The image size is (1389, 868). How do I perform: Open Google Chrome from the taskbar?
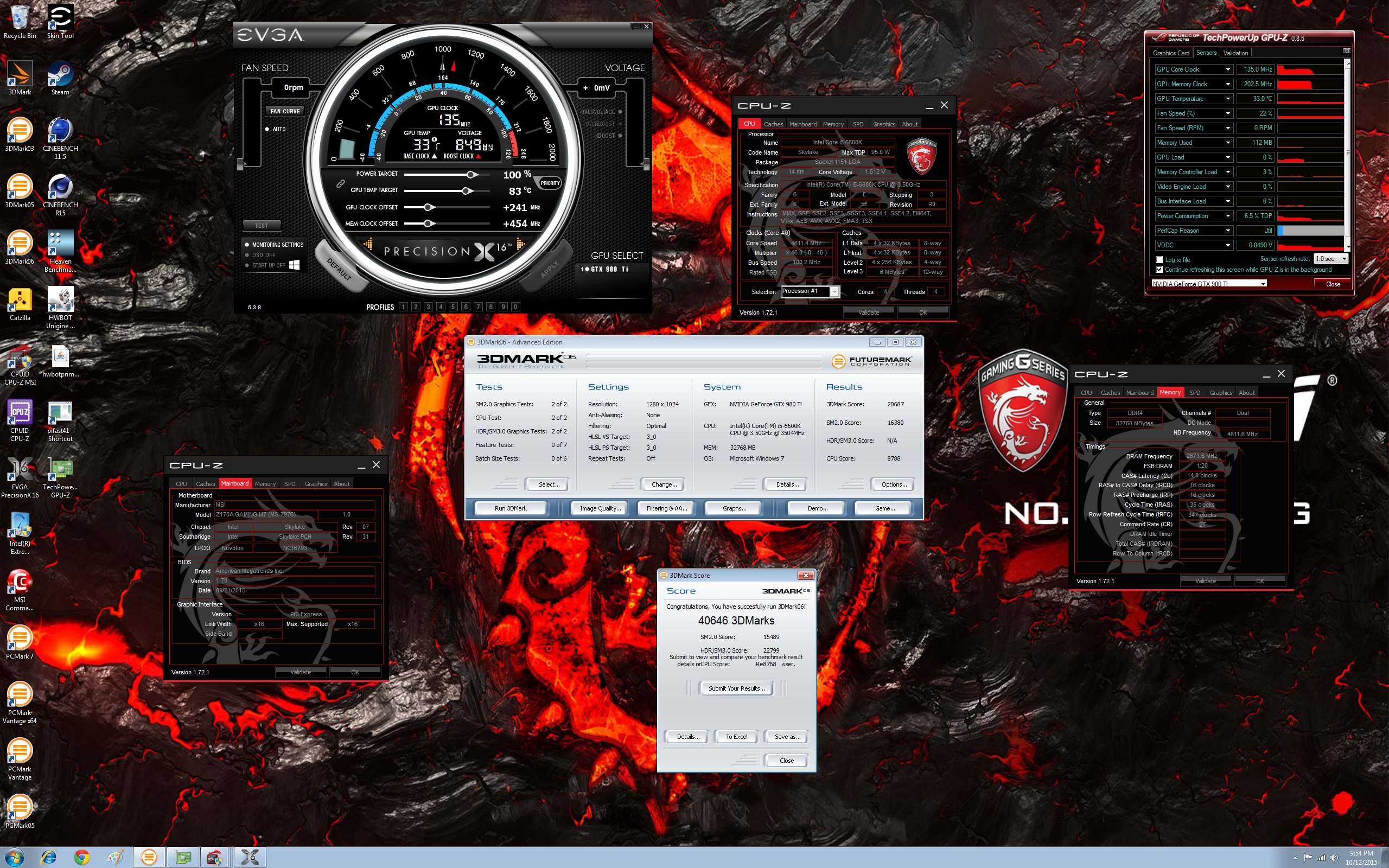[x=81, y=857]
